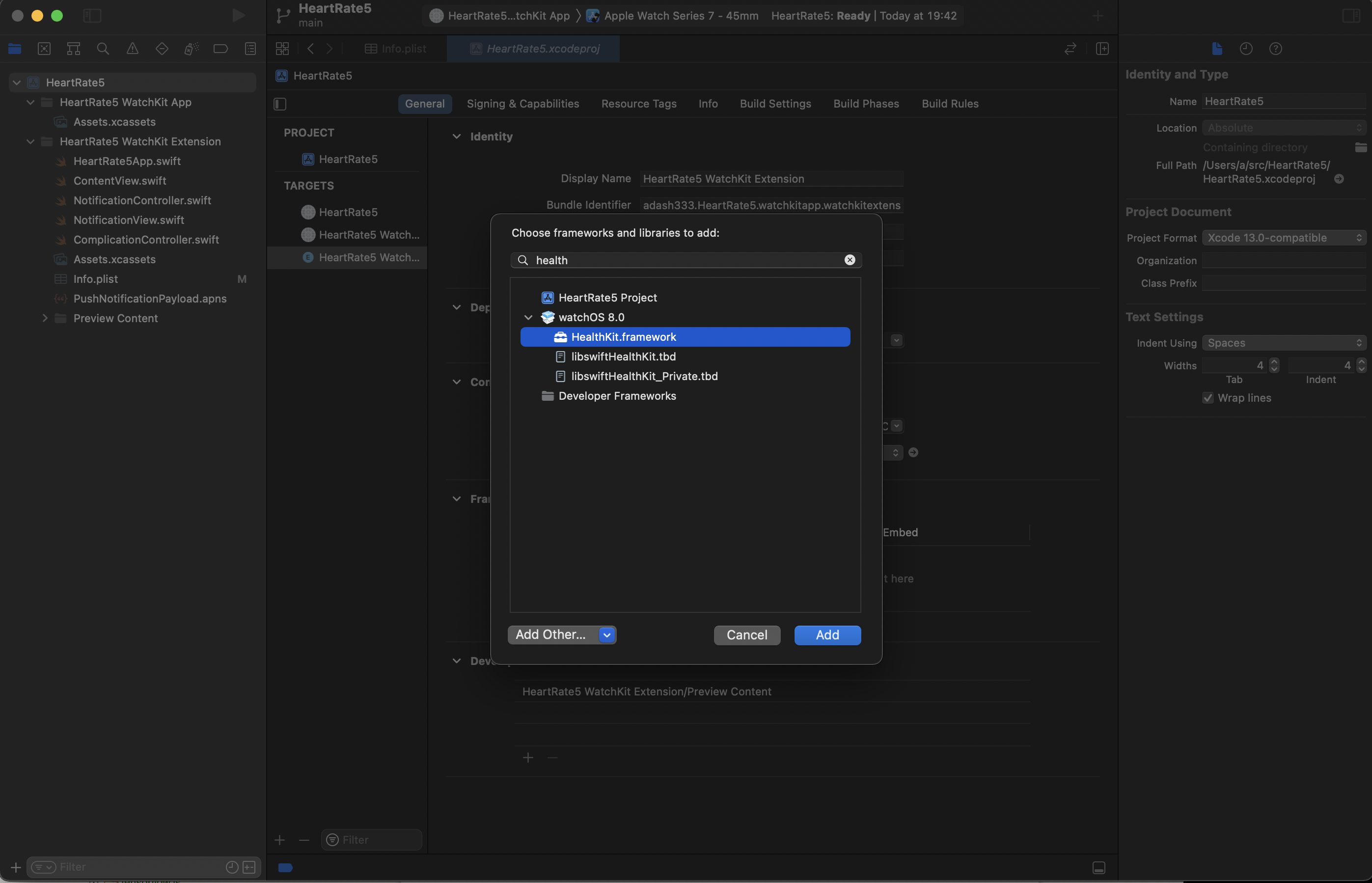
Task: Remove target with the minus button
Action: pyautogui.click(x=304, y=840)
